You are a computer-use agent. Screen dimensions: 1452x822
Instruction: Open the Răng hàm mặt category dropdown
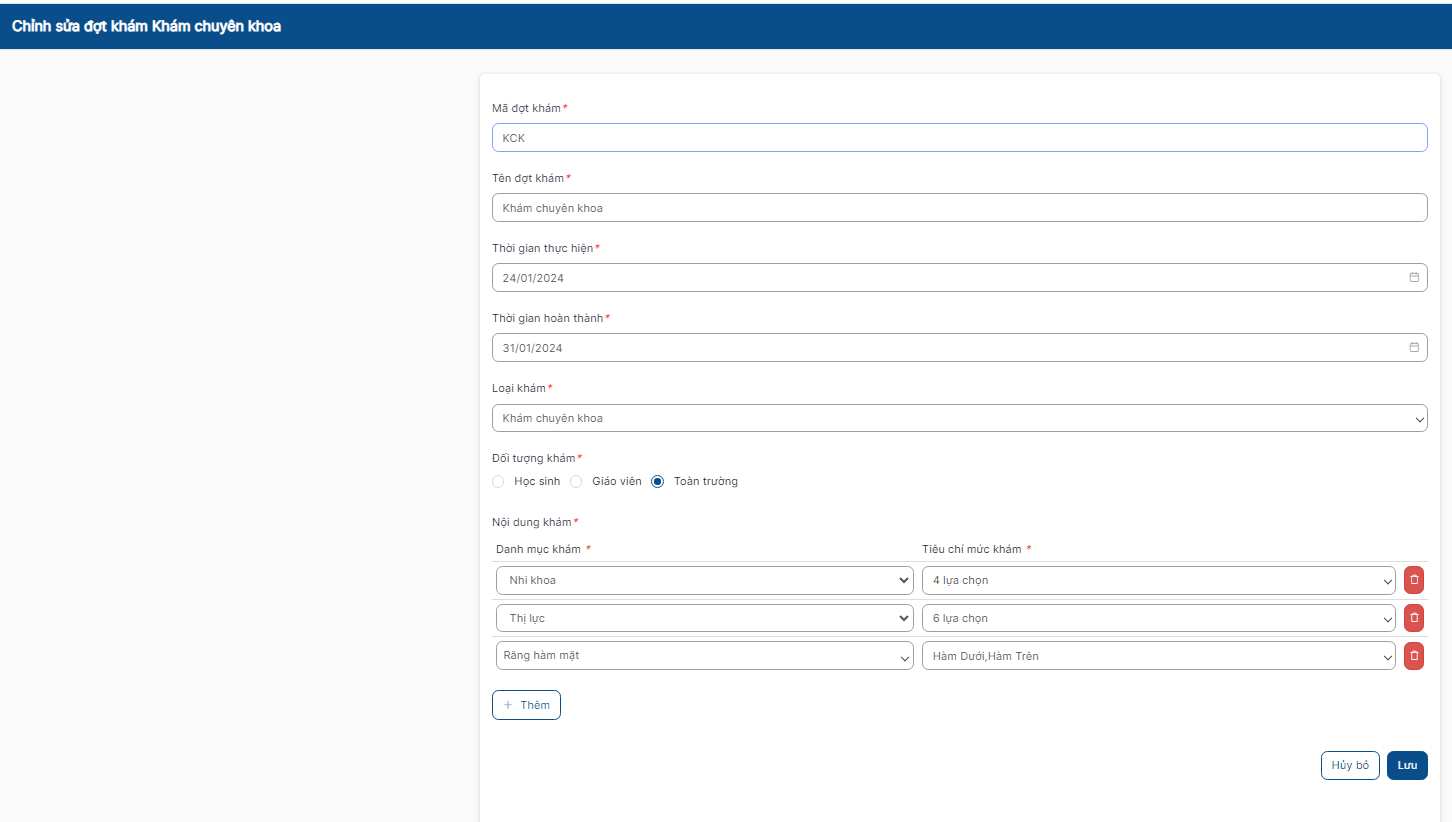[x=704, y=656]
